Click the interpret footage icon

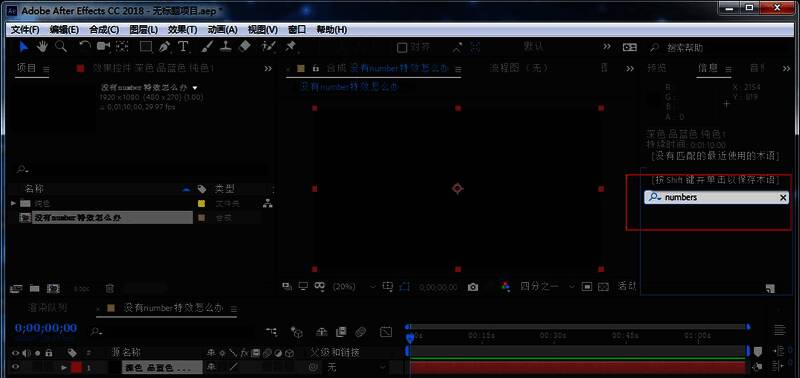click(x=16, y=289)
